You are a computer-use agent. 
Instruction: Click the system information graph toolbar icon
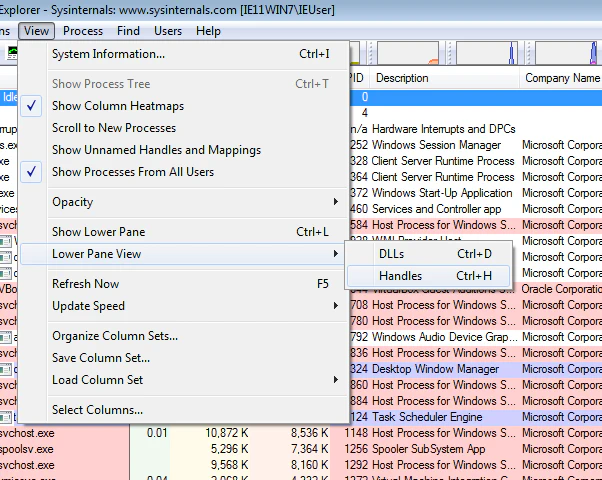point(12,53)
